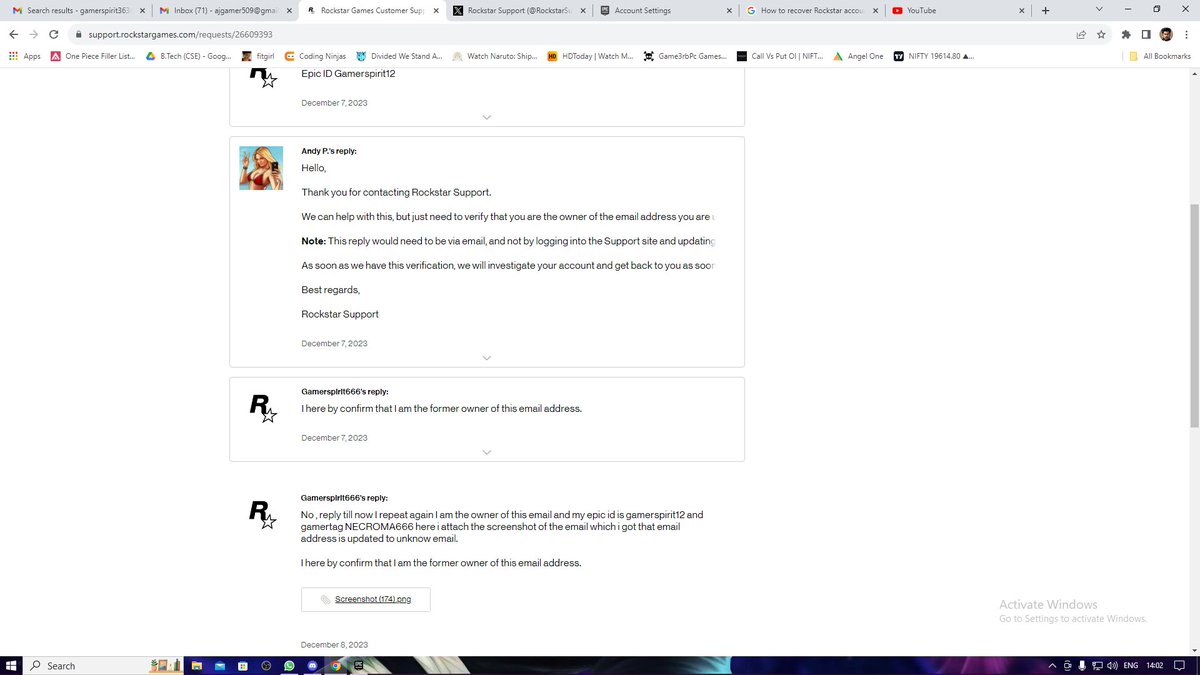Open the share this page icon
Screen dimensions: 1200x675
[x=1081, y=33]
